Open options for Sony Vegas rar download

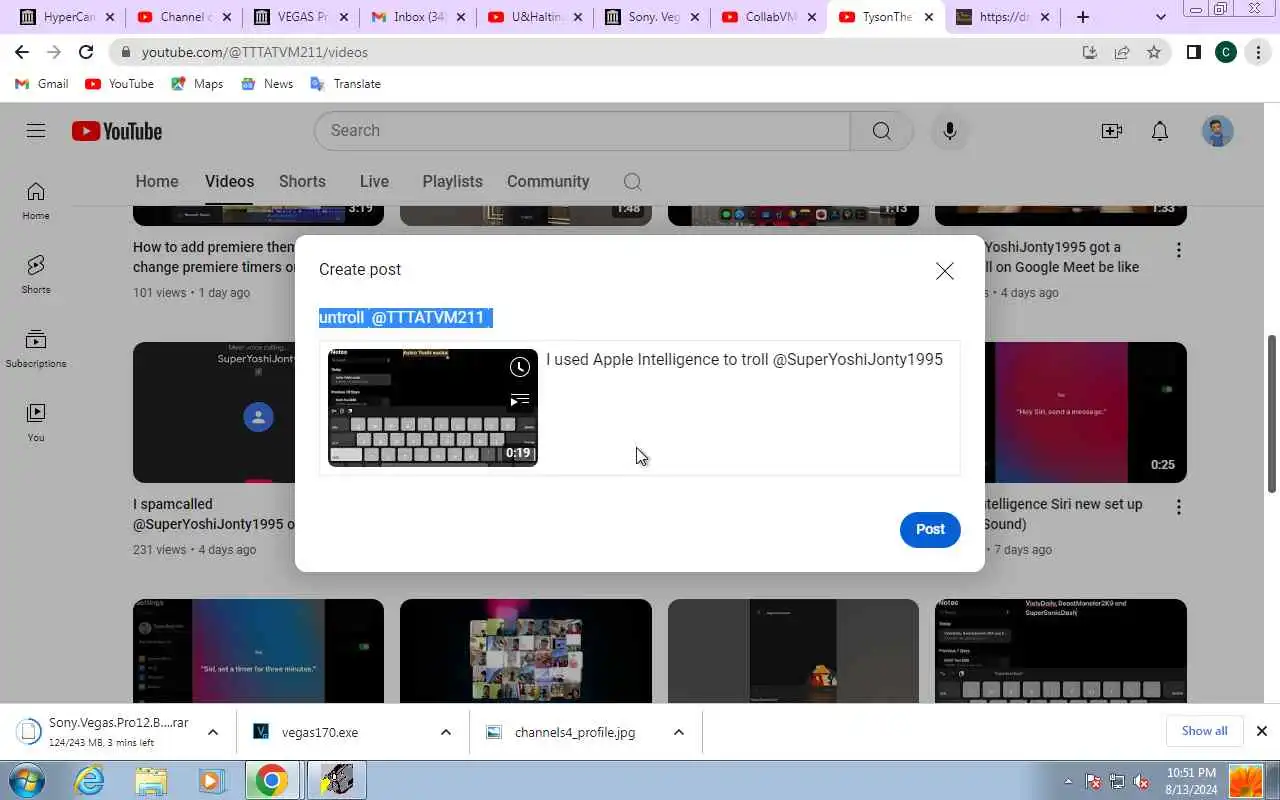click(x=212, y=732)
